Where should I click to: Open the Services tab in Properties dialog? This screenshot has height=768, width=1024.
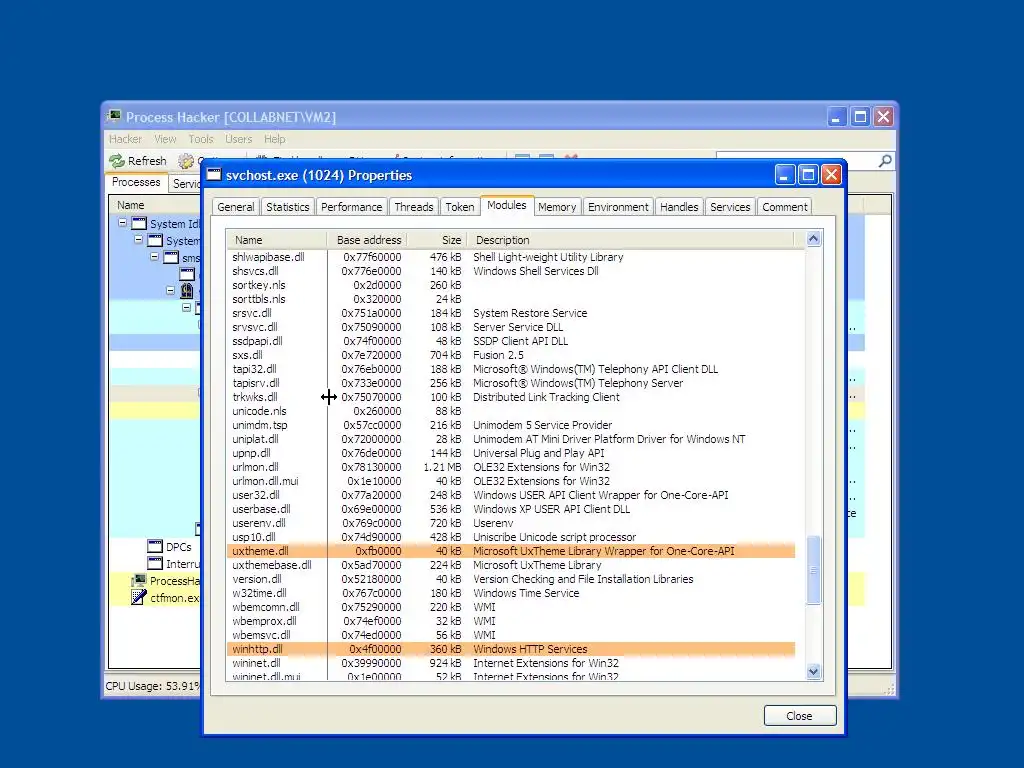(x=730, y=207)
